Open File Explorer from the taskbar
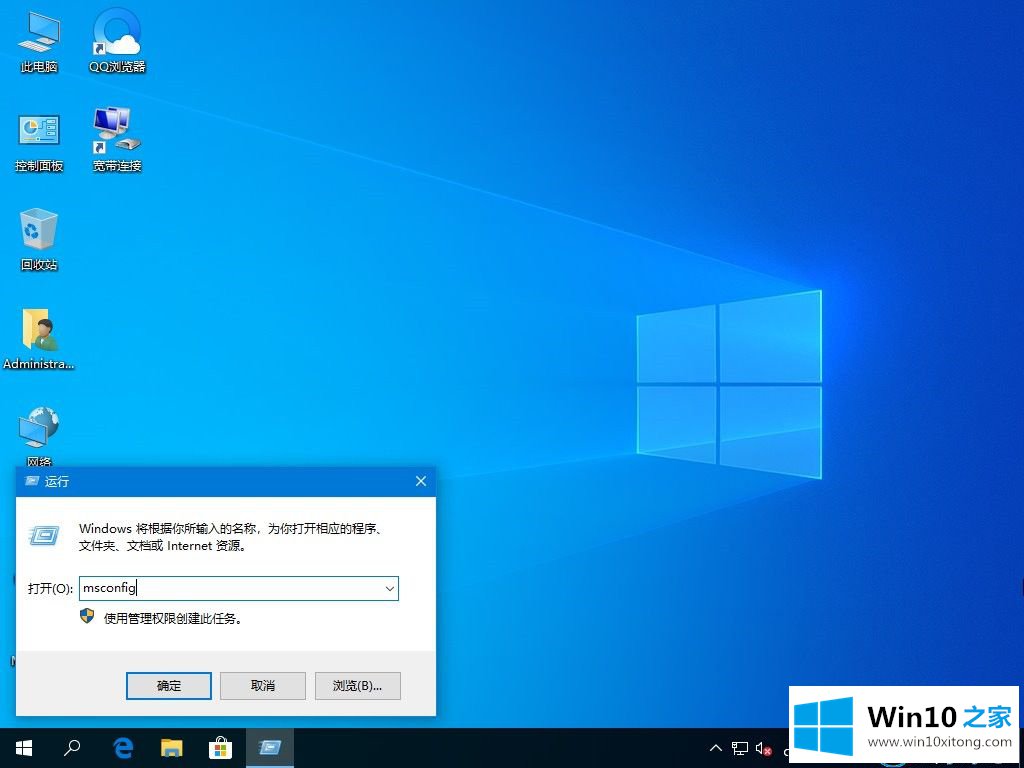This screenshot has width=1024, height=768. point(172,748)
